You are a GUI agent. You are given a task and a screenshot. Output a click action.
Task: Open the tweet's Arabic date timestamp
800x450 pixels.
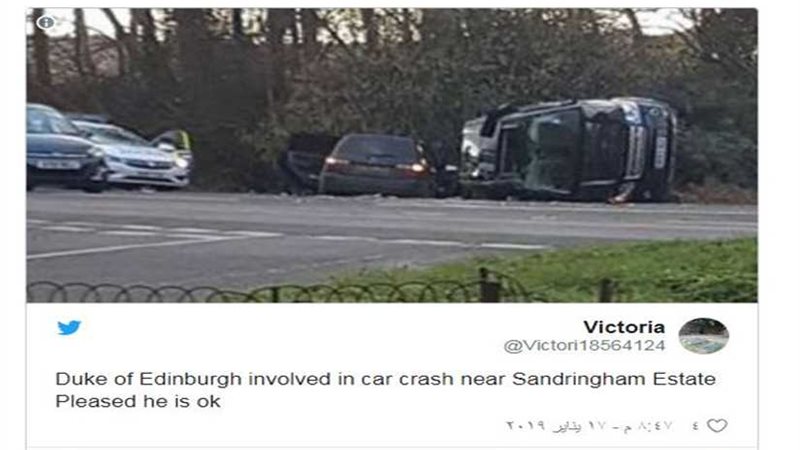(x=589, y=426)
